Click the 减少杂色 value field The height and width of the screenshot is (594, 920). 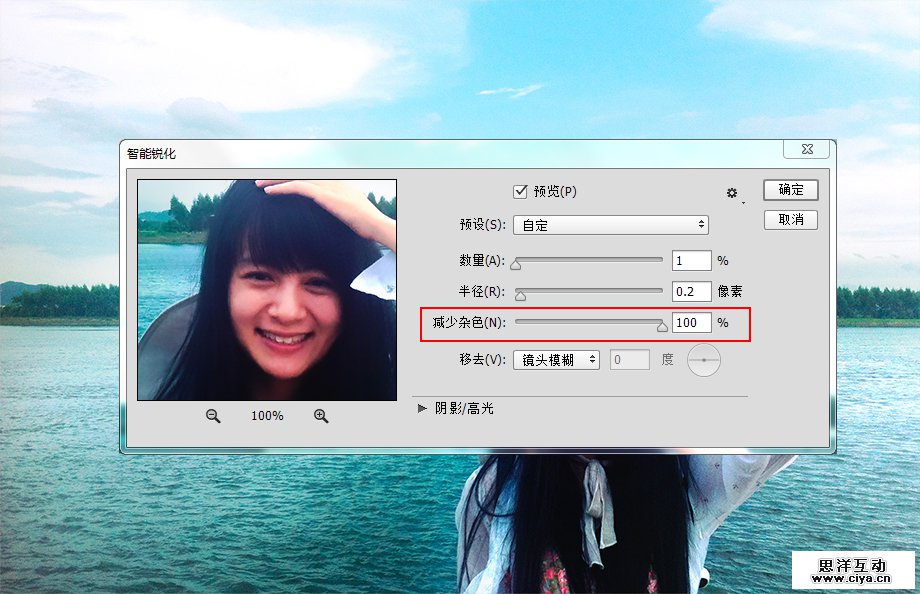click(x=691, y=323)
